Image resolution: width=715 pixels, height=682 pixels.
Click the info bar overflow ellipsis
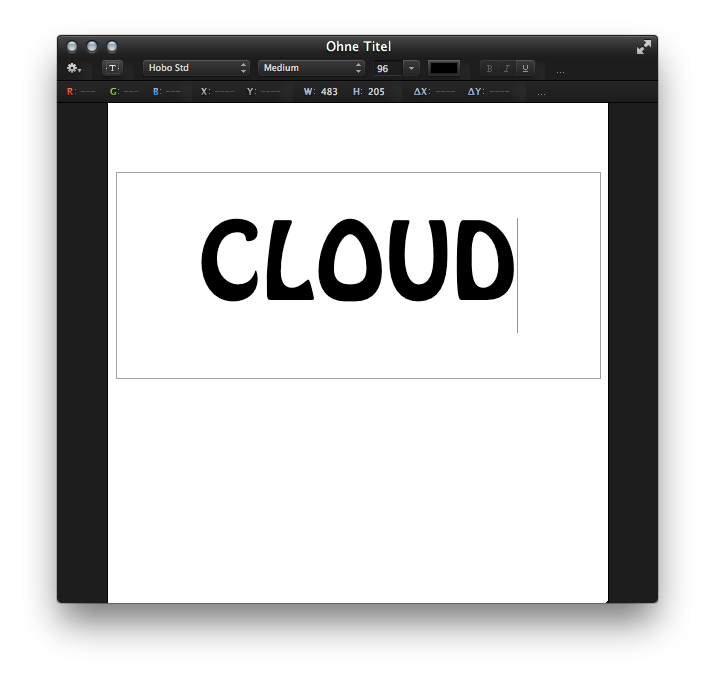pyautogui.click(x=541, y=93)
